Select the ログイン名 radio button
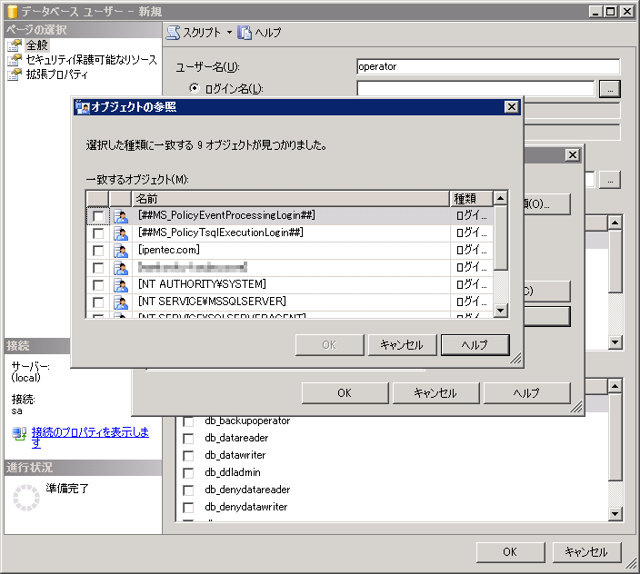This screenshot has width=640, height=574. (x=194, y=88)
